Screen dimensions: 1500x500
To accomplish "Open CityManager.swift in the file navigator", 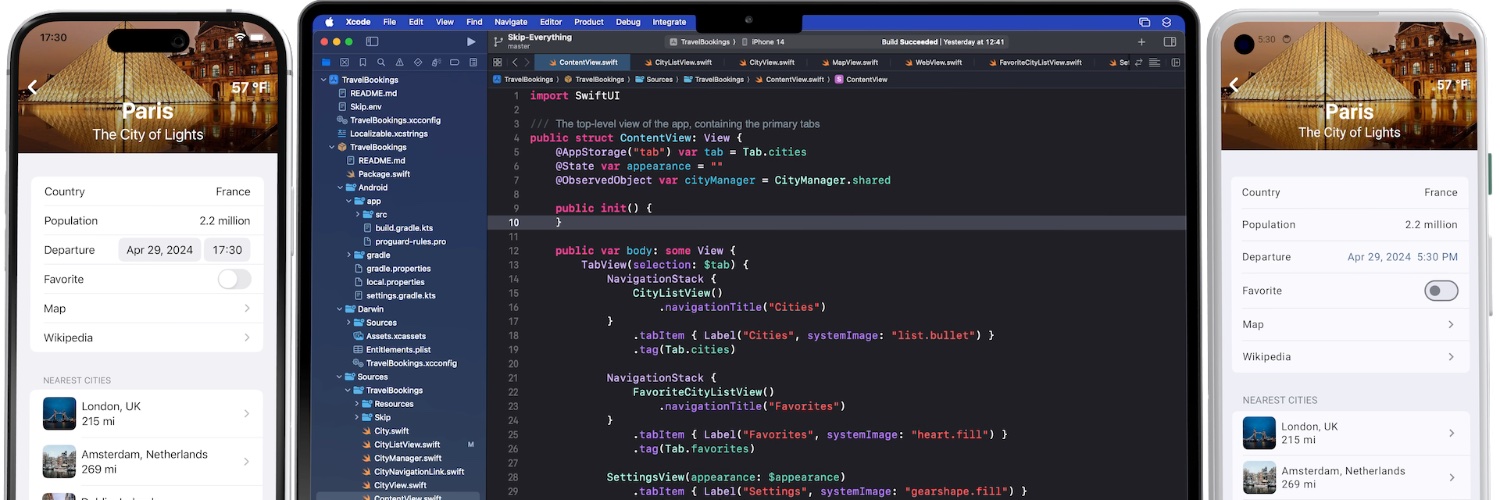I will tap(408, 458).
